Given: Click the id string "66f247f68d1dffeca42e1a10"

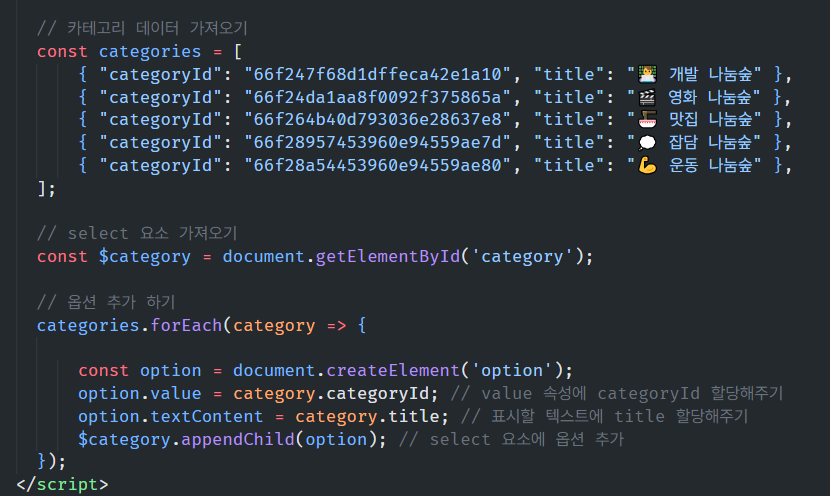Looking at the screenshot, I should tap(378, 74).
